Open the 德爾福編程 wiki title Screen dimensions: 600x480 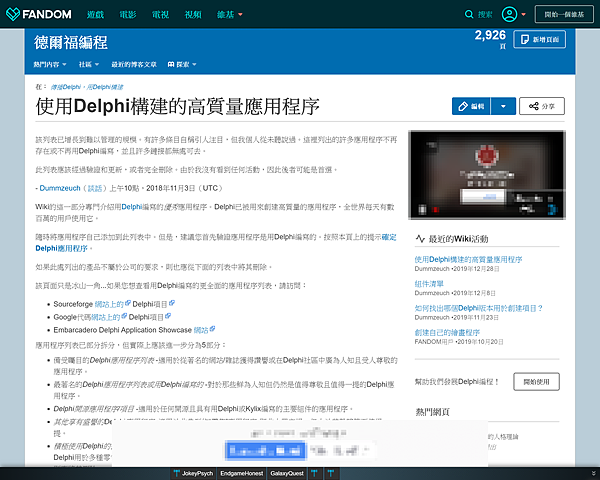click(x=70, y=42)
